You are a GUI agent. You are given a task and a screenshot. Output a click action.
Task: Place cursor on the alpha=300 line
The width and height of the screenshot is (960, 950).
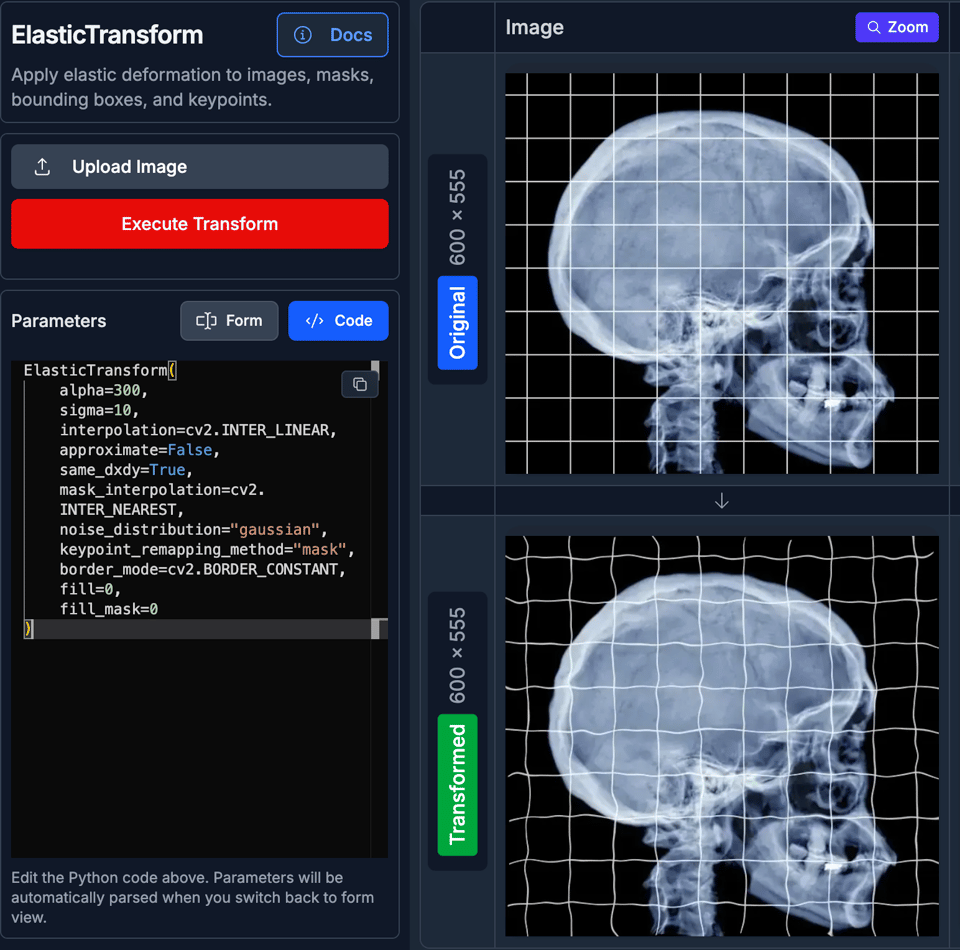(x=104, y=390)
